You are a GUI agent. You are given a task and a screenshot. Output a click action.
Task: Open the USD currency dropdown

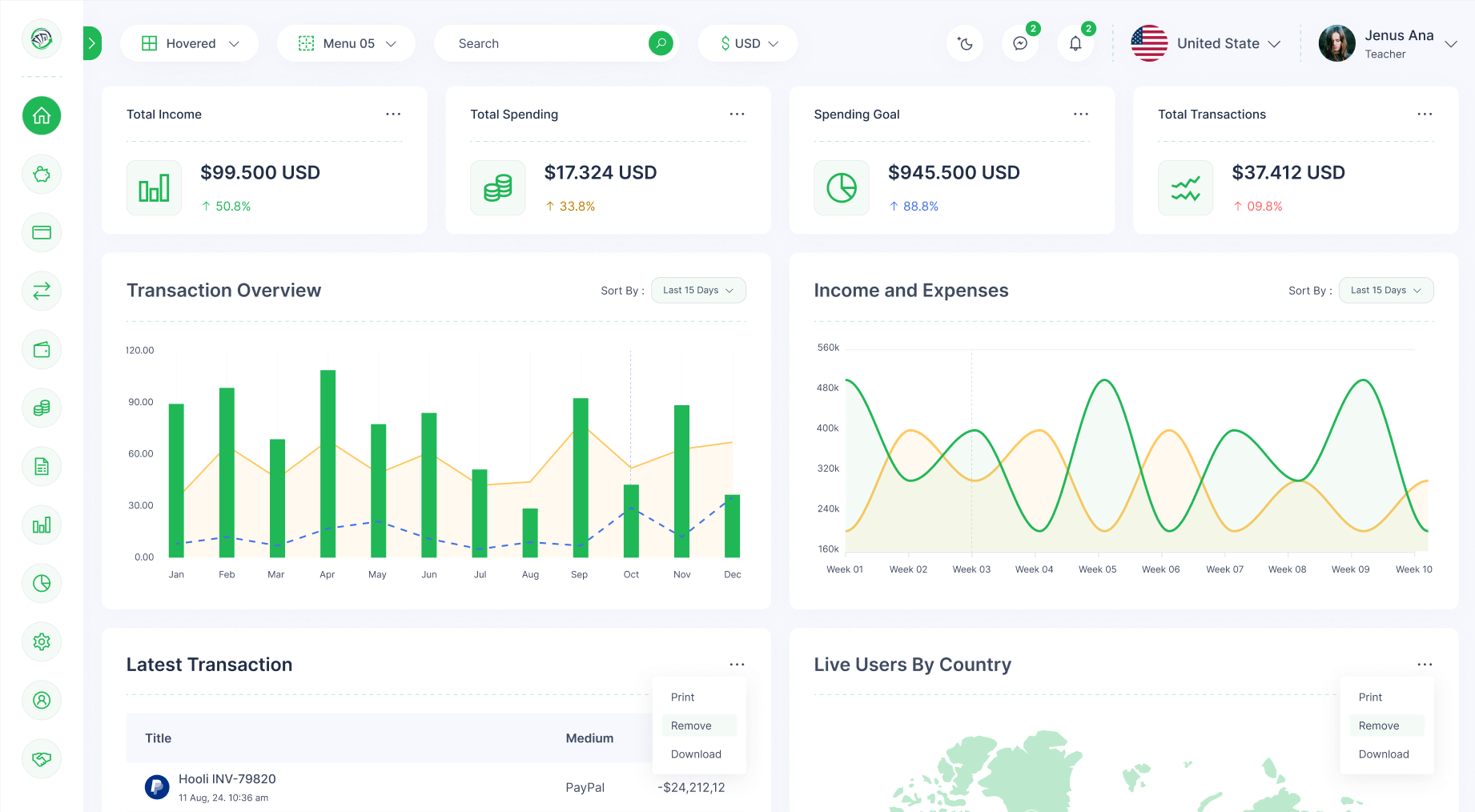point(748,43)
